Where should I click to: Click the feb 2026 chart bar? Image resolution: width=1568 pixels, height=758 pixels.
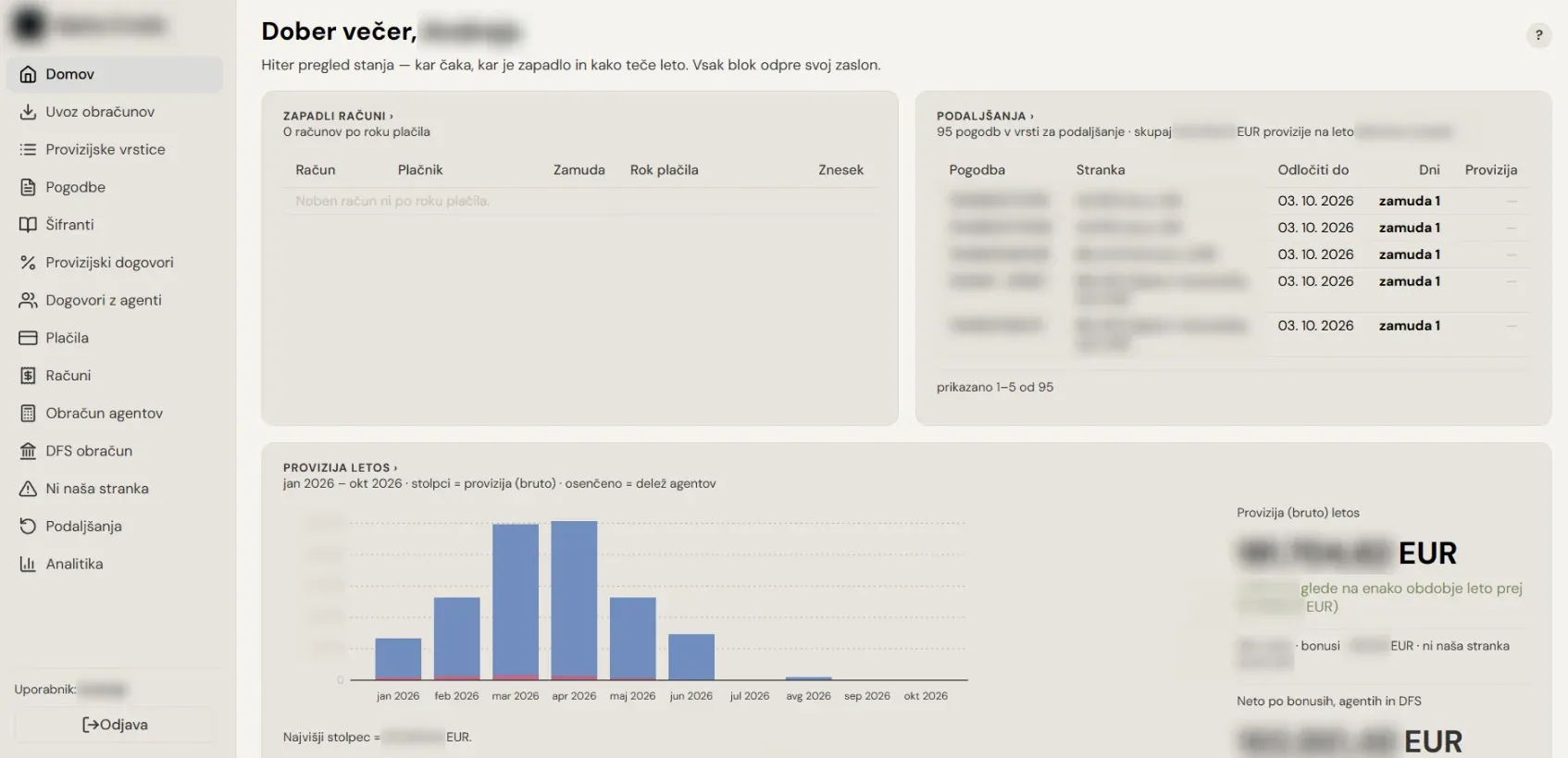[x=457, y=639]
